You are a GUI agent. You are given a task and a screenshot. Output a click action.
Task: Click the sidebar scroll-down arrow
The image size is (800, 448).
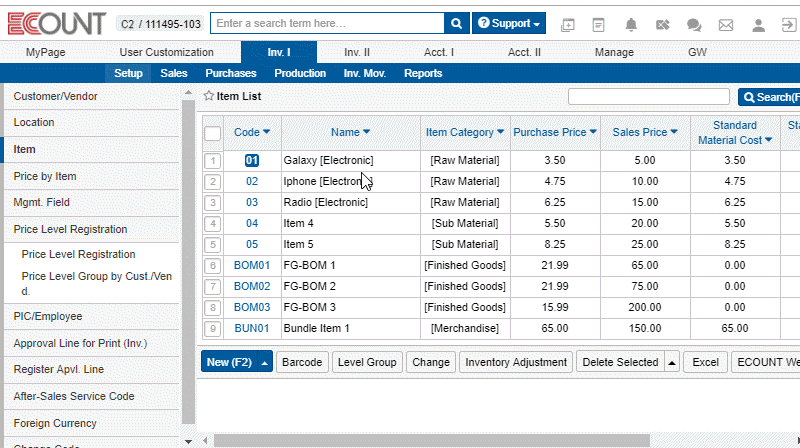(188, 442)
